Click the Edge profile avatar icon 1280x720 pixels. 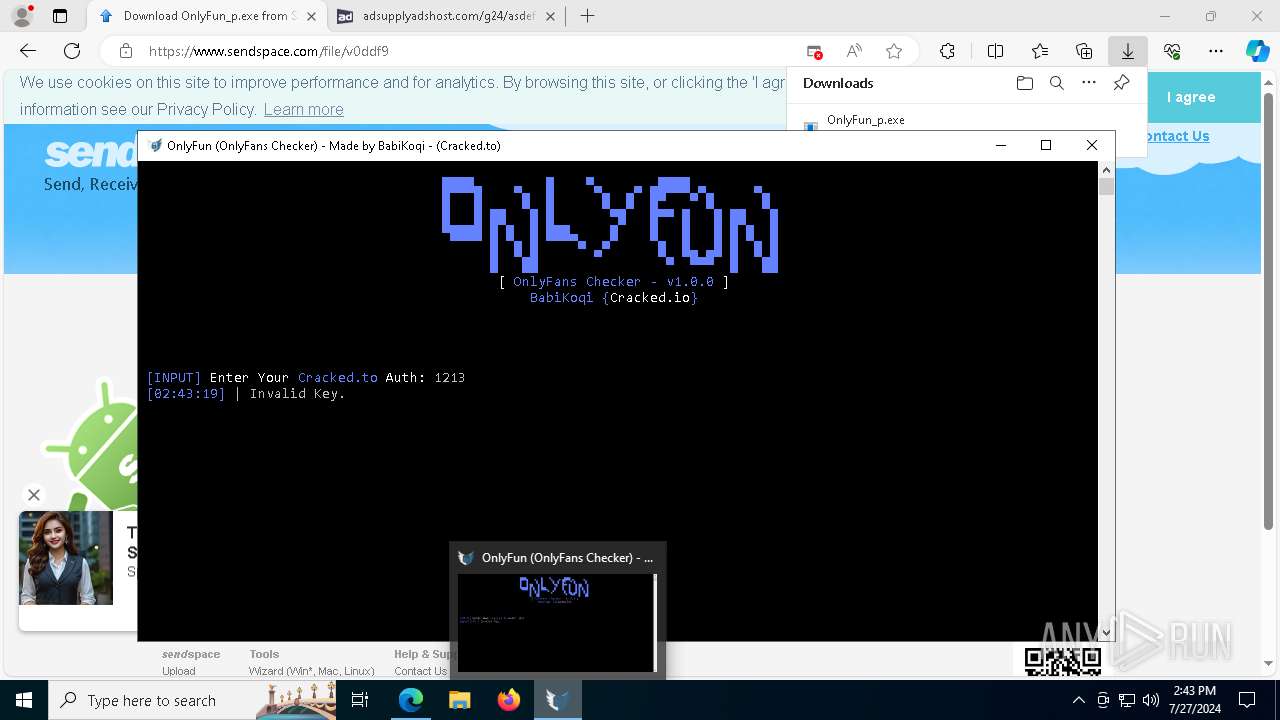coord(22,16)
